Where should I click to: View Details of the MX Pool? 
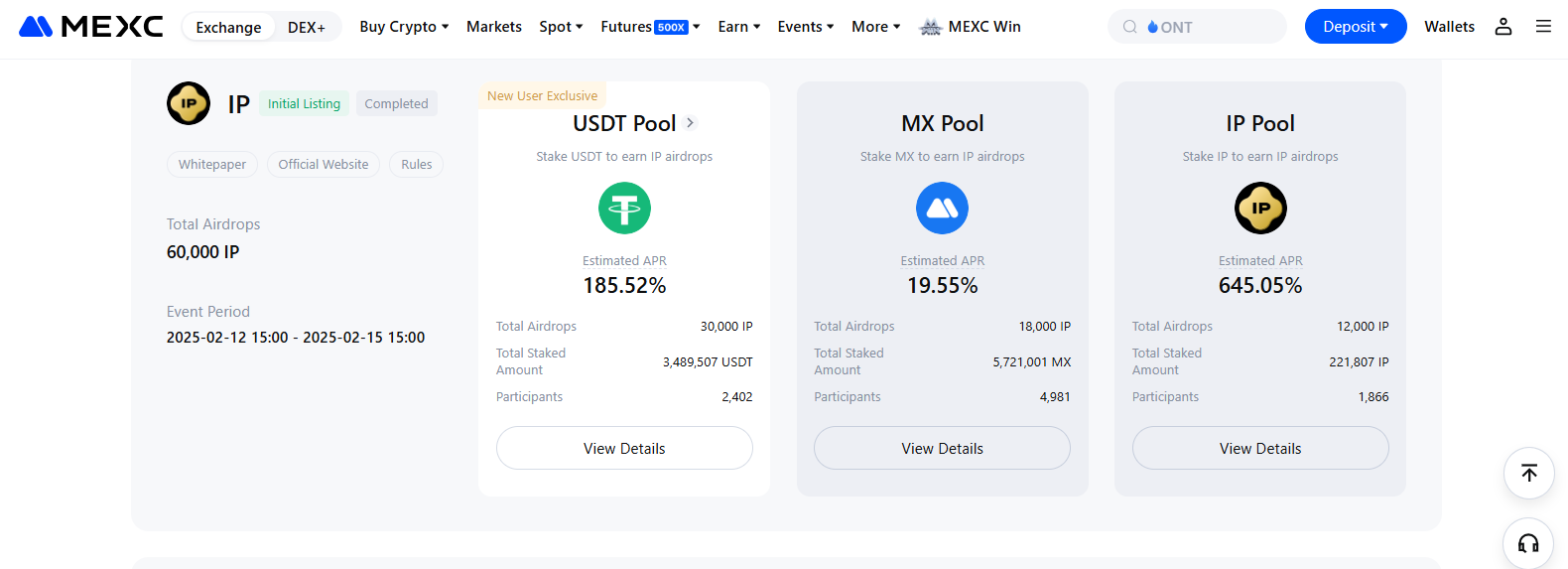point(942,448)
